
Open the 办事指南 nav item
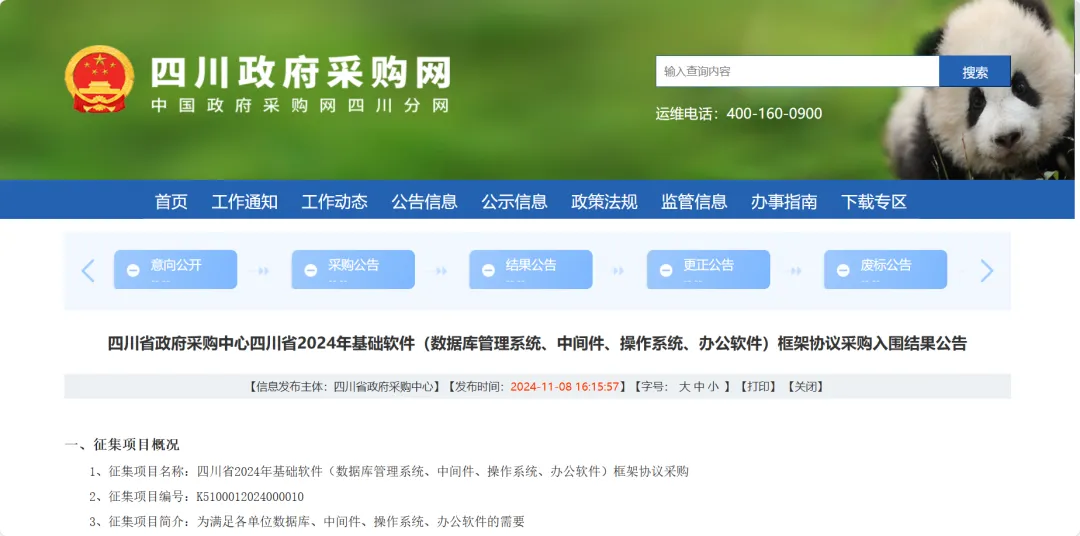coord(784,201)
